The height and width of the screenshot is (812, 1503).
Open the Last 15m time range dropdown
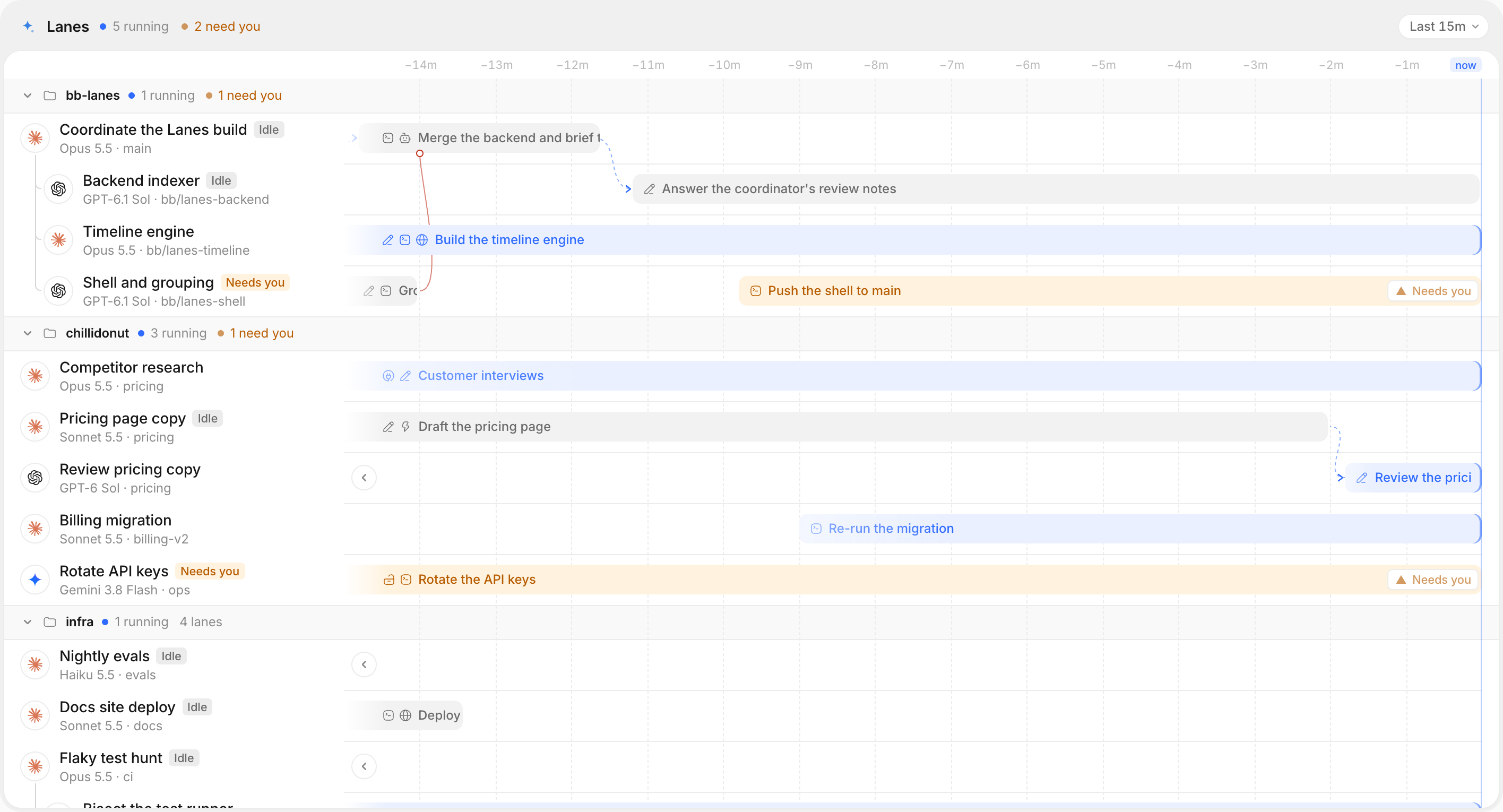tap(1442, 26)
